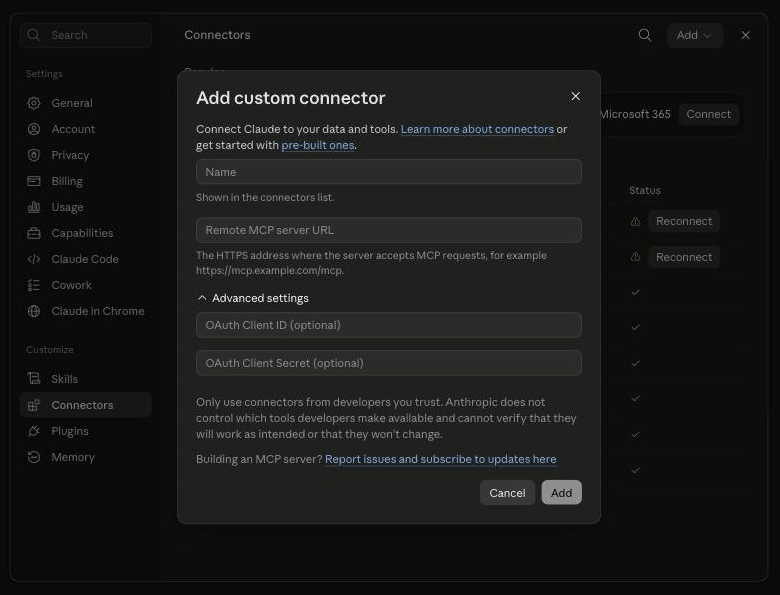The height and width of the screenshot is (595, 780).
Task: Click warning icon beside first Reconnect
Action: click(x=635, y=221)
